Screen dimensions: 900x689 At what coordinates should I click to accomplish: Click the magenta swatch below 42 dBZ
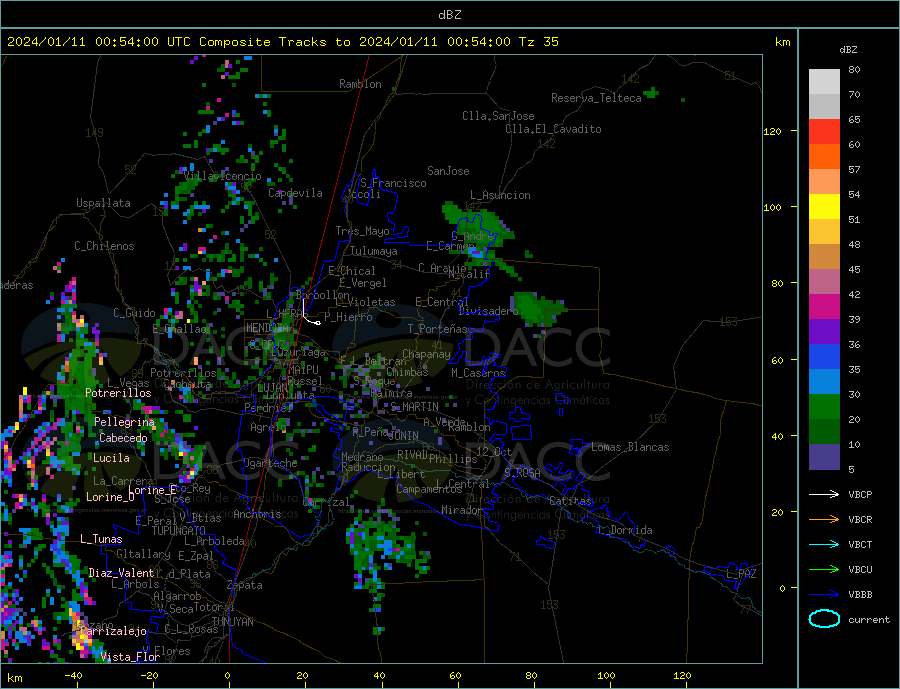pos(824,307)
